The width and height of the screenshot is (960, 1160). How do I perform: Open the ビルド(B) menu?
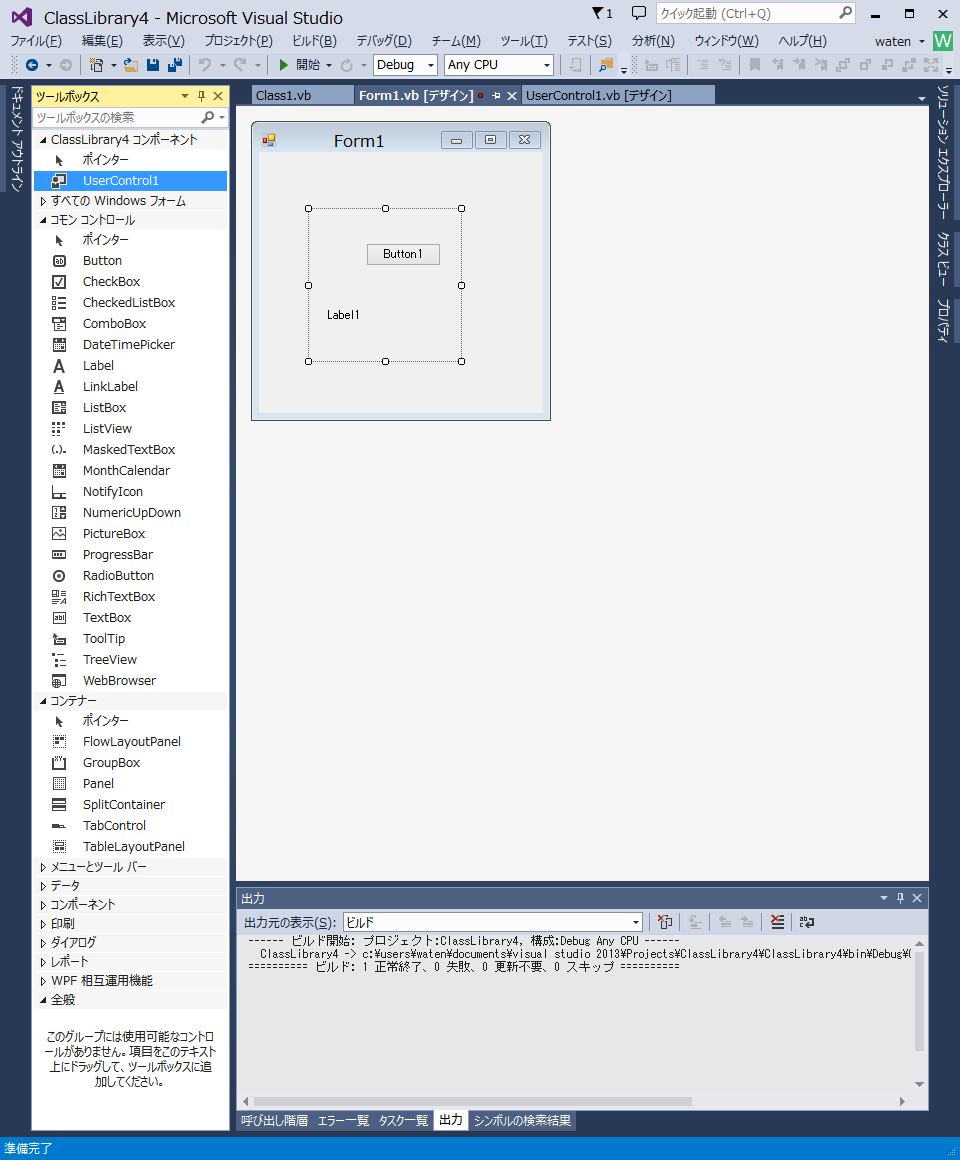click(314, 41)
